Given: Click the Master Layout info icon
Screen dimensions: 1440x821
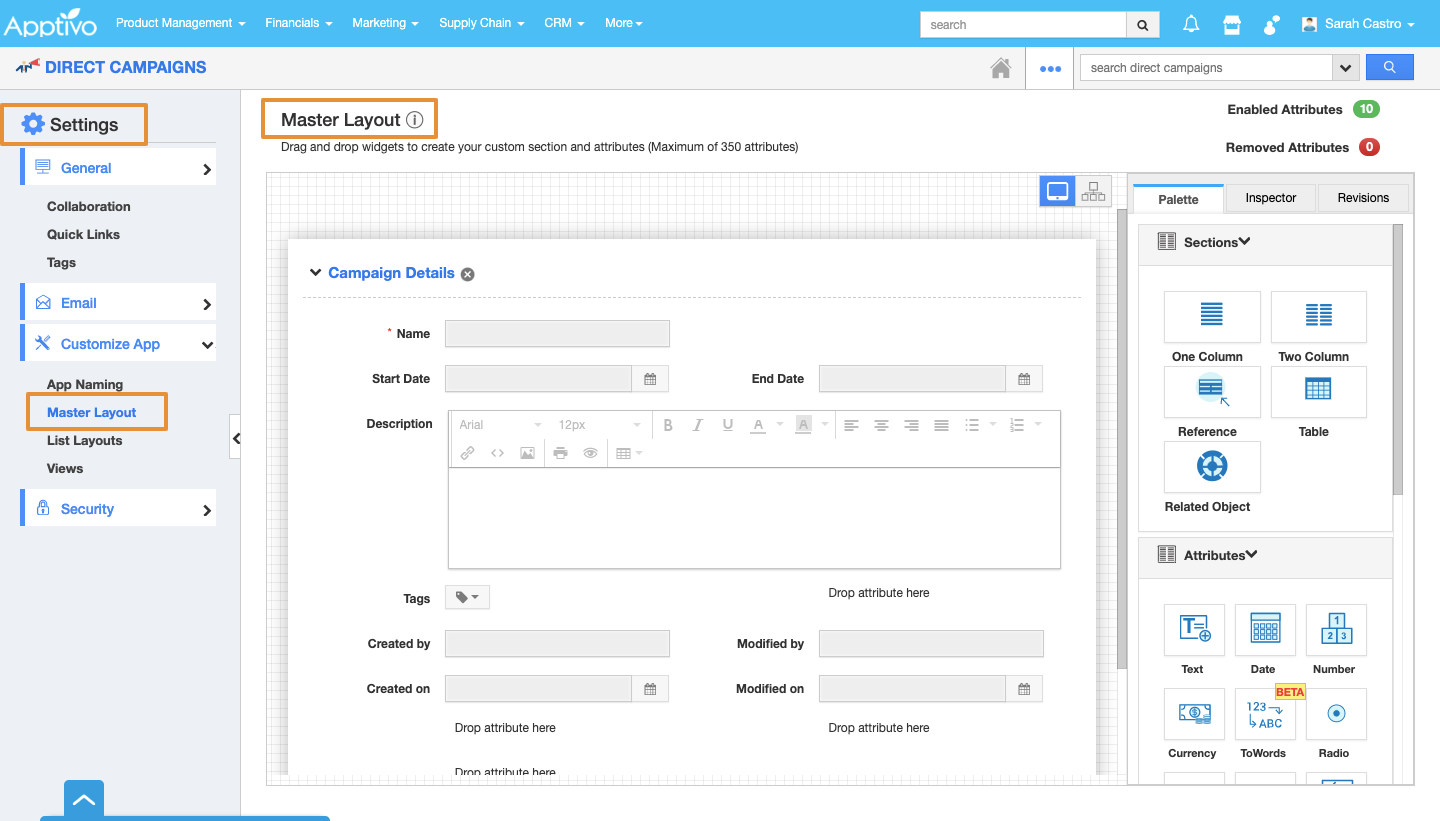Looking at the screenshot, I should pos(415,120).
